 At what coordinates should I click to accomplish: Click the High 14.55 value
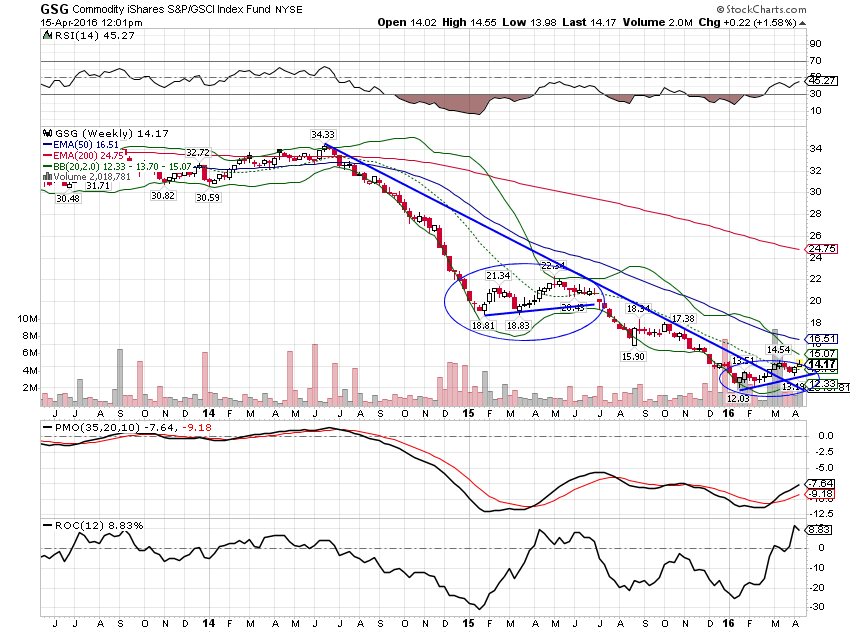469,22
